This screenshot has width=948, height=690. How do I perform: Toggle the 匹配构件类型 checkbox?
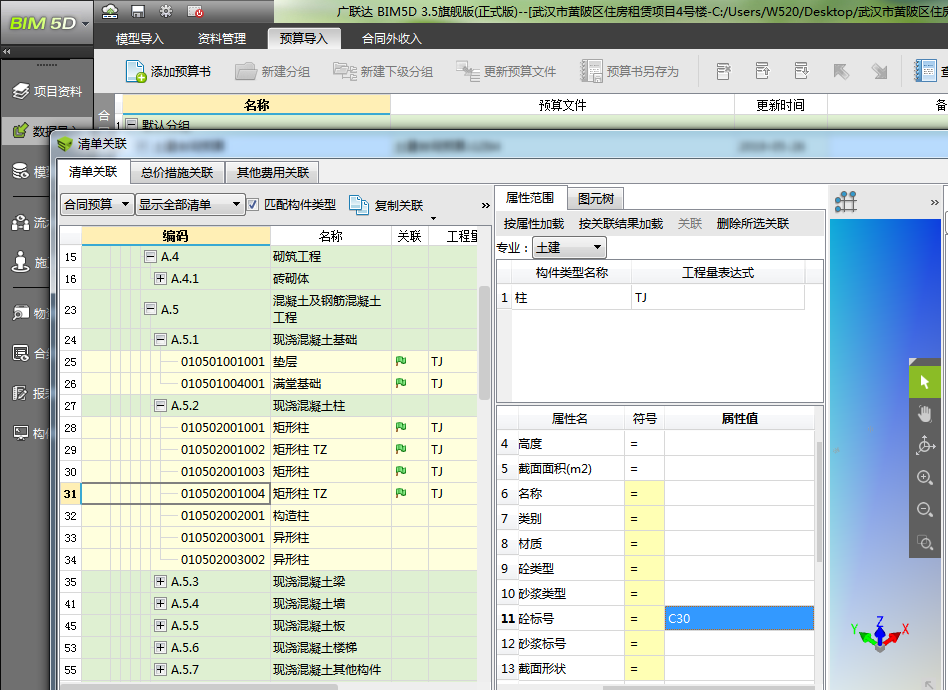tap(253, 204)
